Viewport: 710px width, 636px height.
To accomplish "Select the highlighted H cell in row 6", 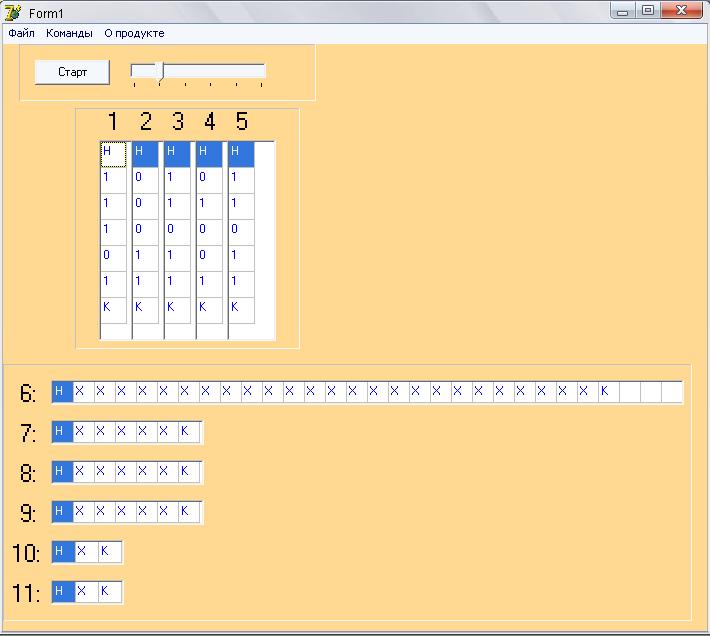I will 62,392.
